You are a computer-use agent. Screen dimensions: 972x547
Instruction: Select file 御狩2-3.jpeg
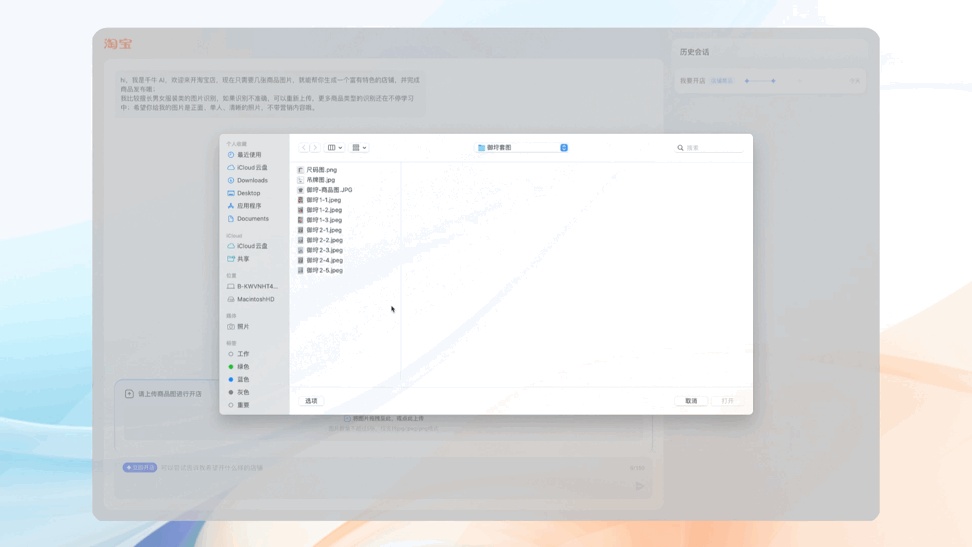tap(324, 250)
